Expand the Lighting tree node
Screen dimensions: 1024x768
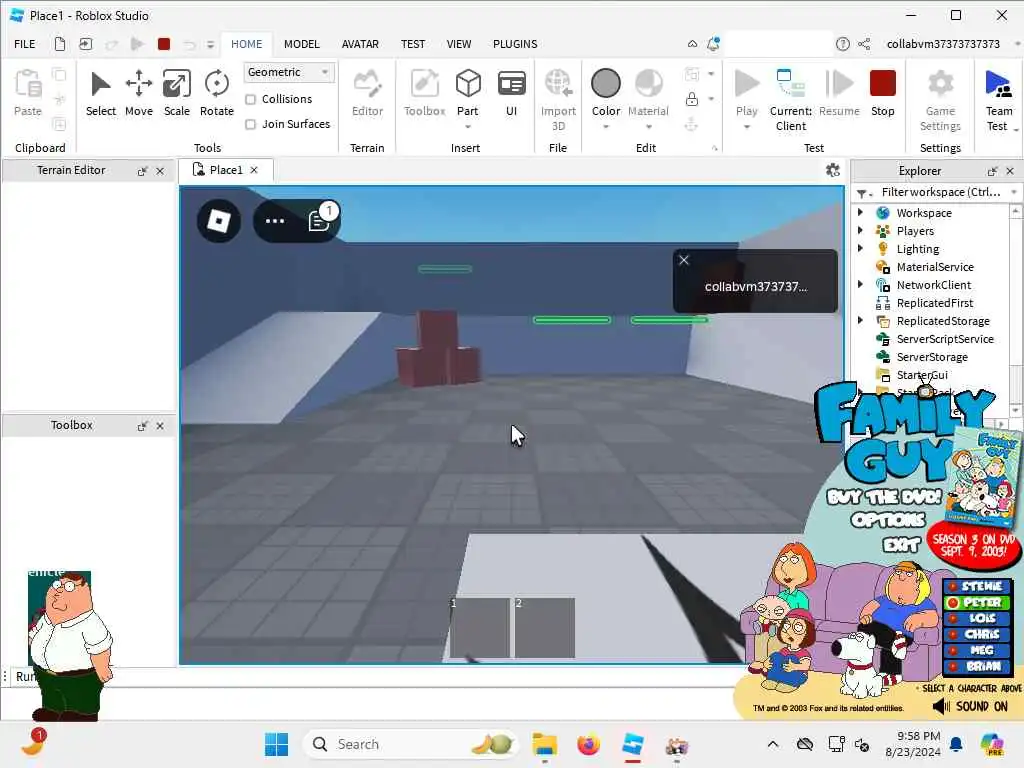[x=861, y=248]
